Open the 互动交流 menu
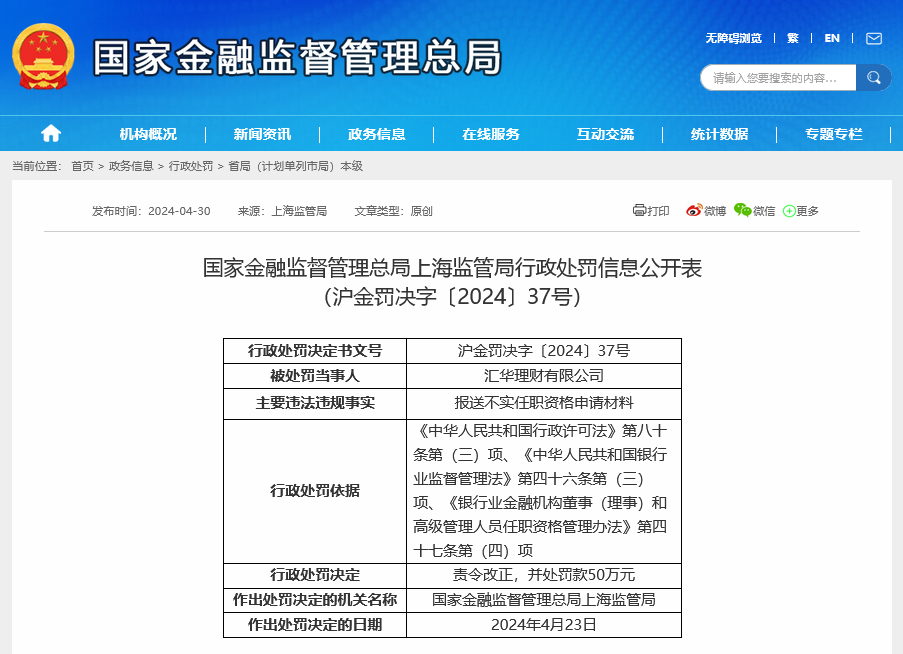Screen dimensions: 903x654 (605, 134)
